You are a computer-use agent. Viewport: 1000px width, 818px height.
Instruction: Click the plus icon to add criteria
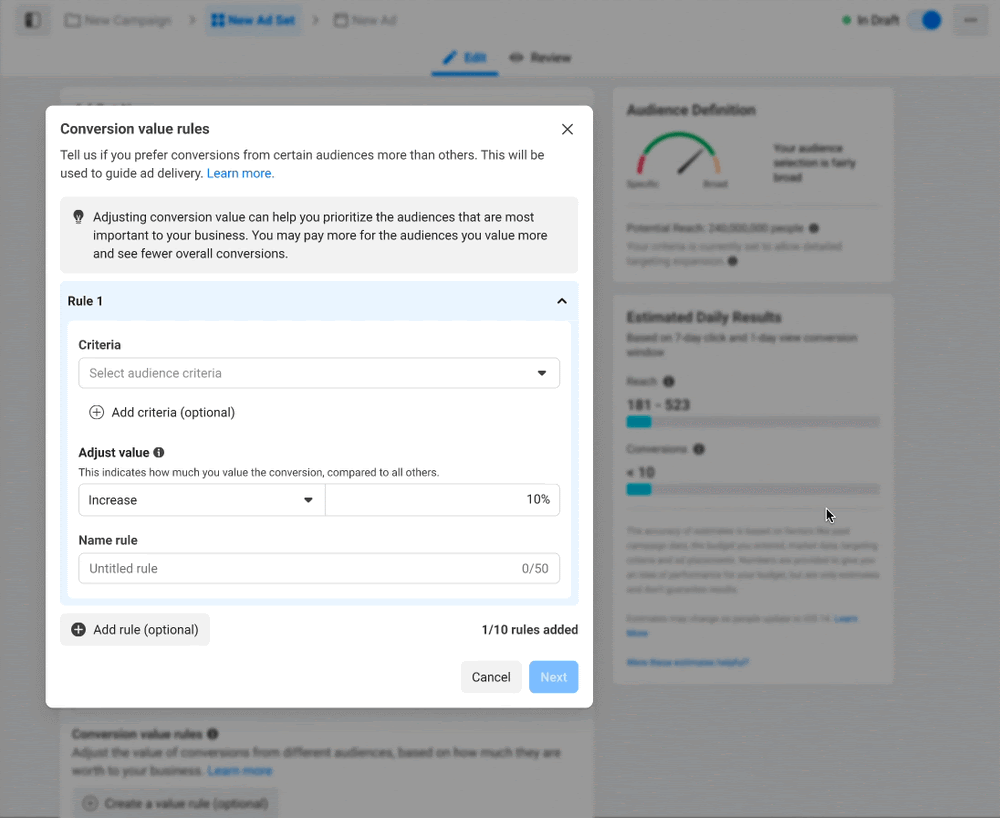pos(96,412)
